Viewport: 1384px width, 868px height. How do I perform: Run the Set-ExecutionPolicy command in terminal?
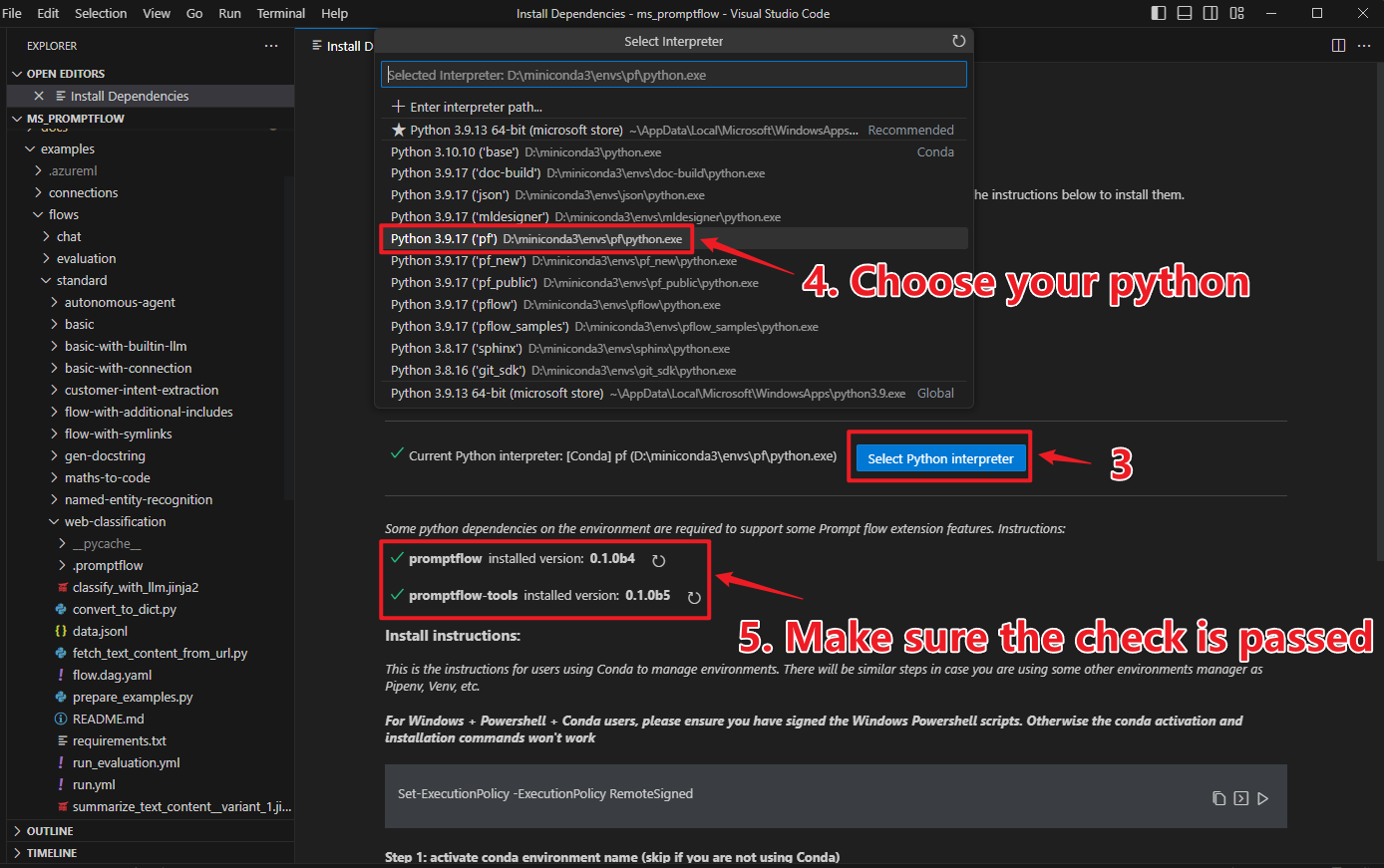[x=1241, y=797]
